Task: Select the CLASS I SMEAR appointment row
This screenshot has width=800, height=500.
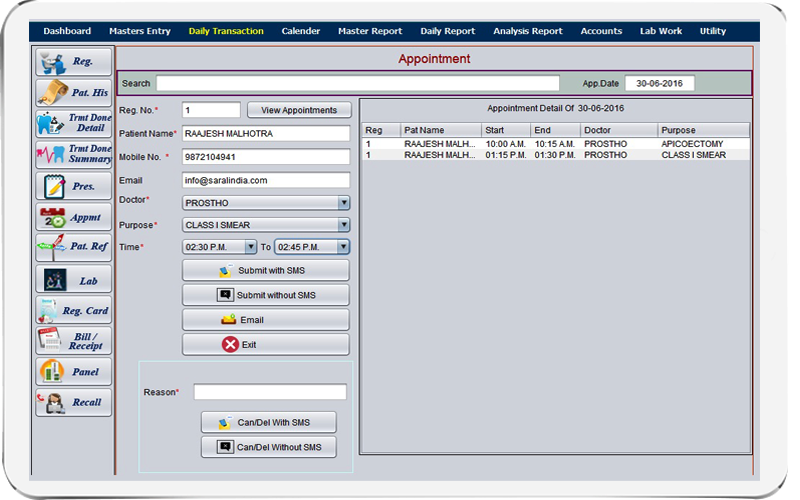Action: [556, 155]
